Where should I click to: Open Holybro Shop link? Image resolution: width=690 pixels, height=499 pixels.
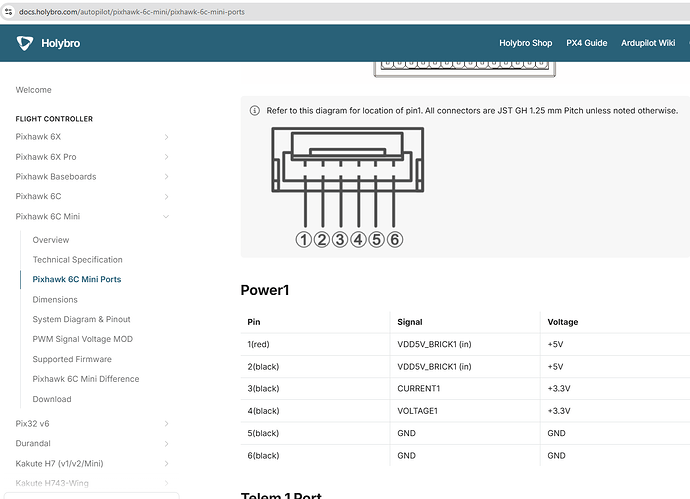[525, 43]
